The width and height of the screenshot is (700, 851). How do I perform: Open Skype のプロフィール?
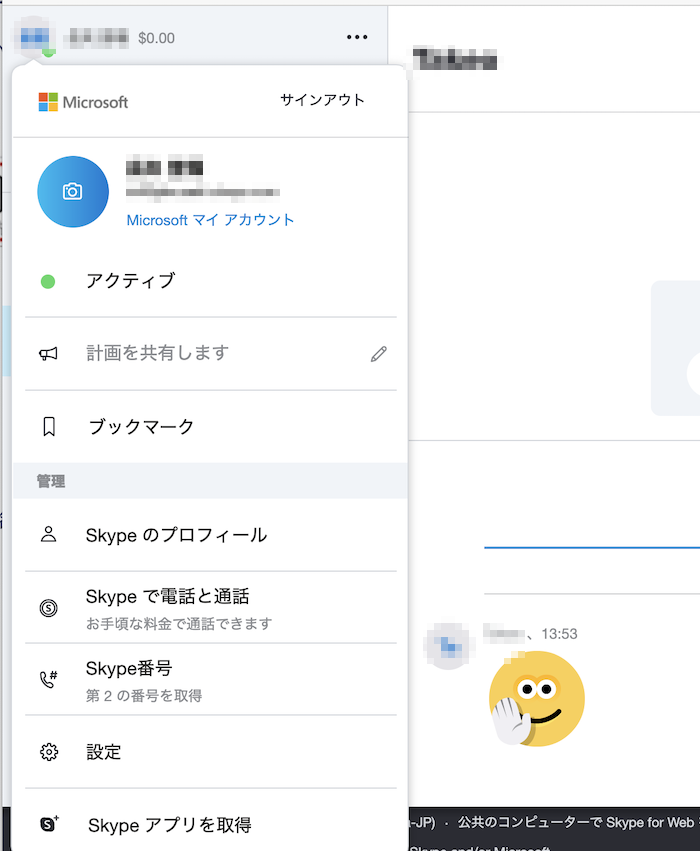pos(211,535)
